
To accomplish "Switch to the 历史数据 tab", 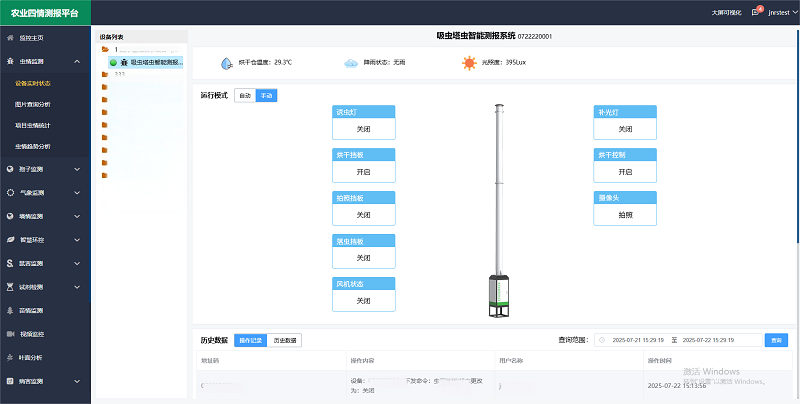I will (287, 340).
